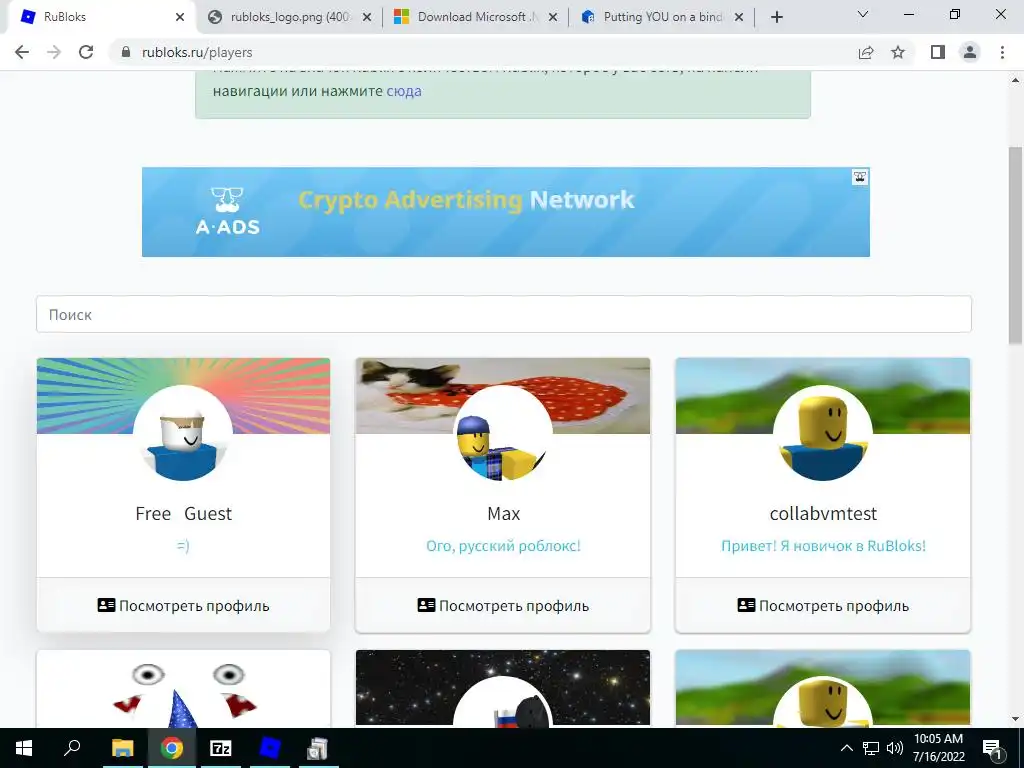Click Max's avatar image
This screenshot has width=1024, height=768.
pos(503,434)
